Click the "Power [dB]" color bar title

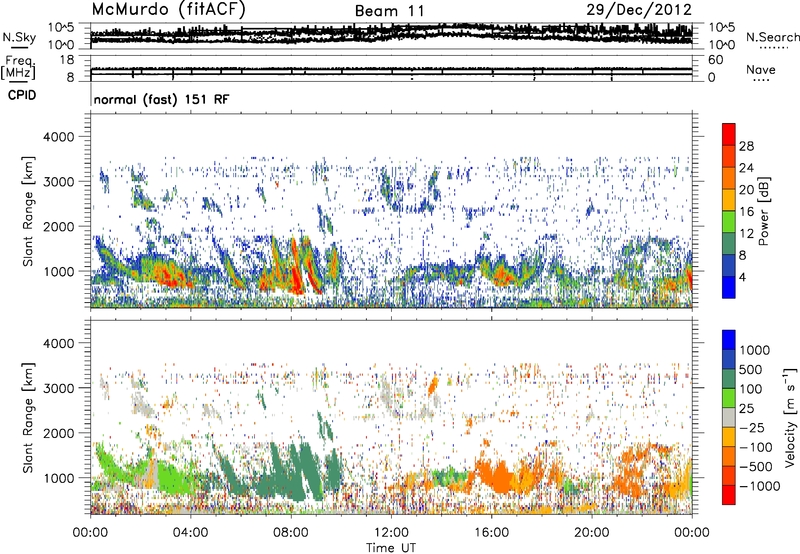[763, 211]
